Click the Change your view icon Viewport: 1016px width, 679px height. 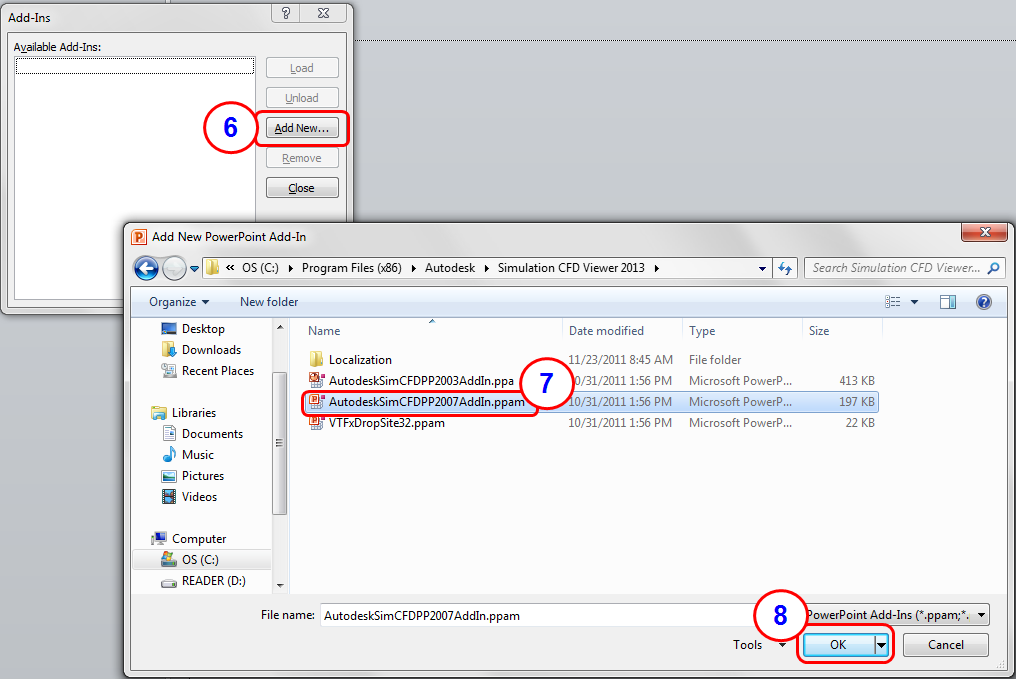click(892, 302)
